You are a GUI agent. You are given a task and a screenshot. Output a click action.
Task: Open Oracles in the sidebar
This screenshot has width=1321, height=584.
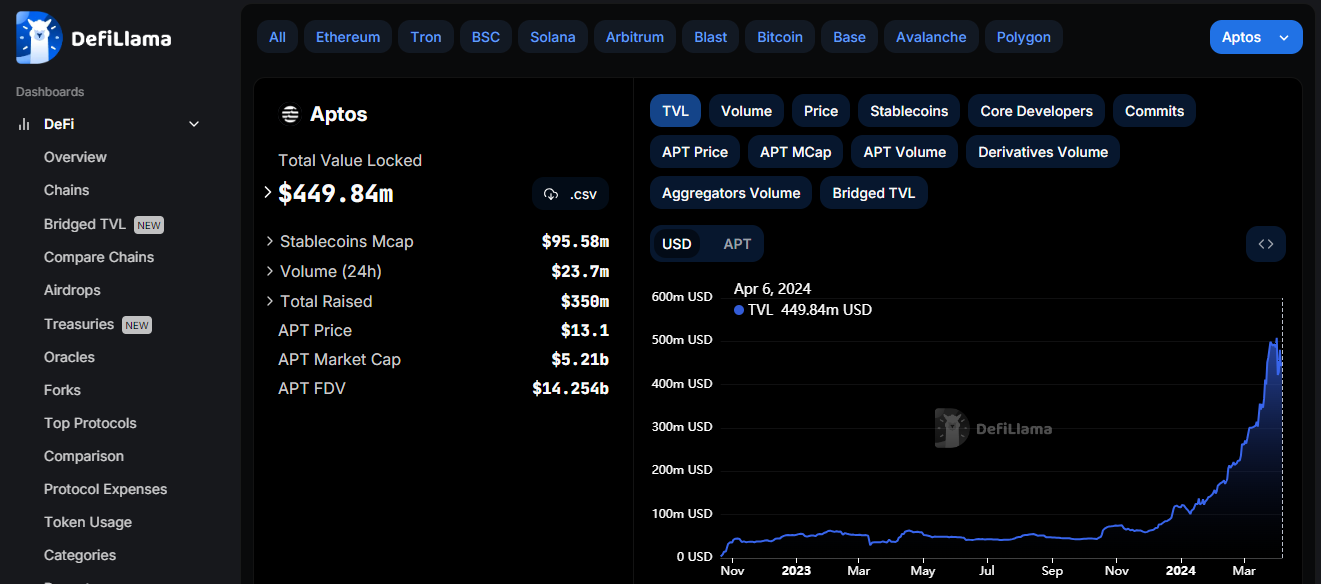click(69, 357)
